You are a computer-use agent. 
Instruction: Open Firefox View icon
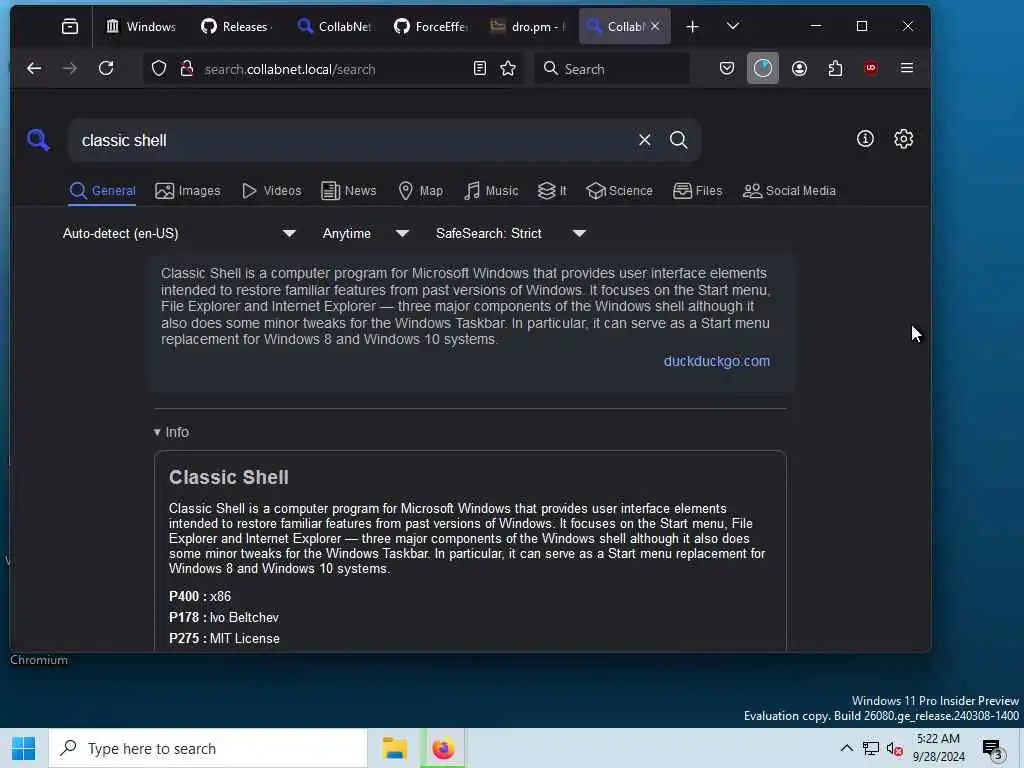pyautogui.click(x=70, y=26)
